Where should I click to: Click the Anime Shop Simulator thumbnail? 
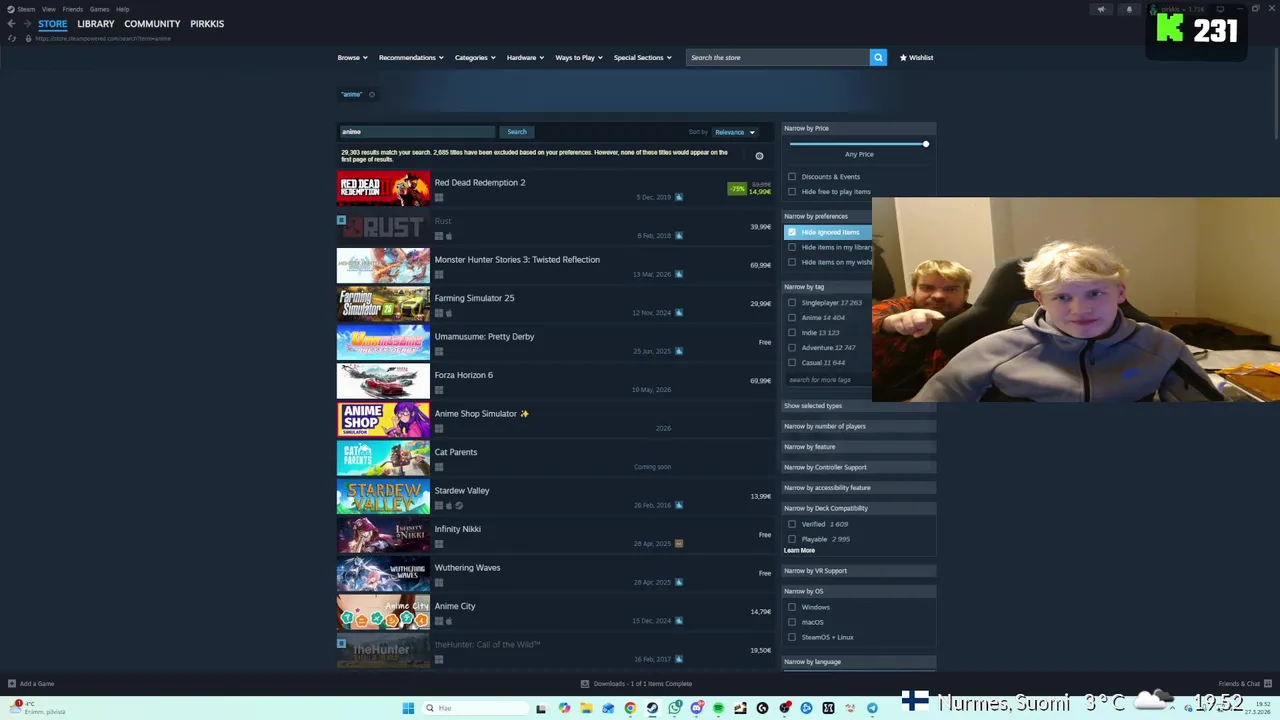coord(383,419)
